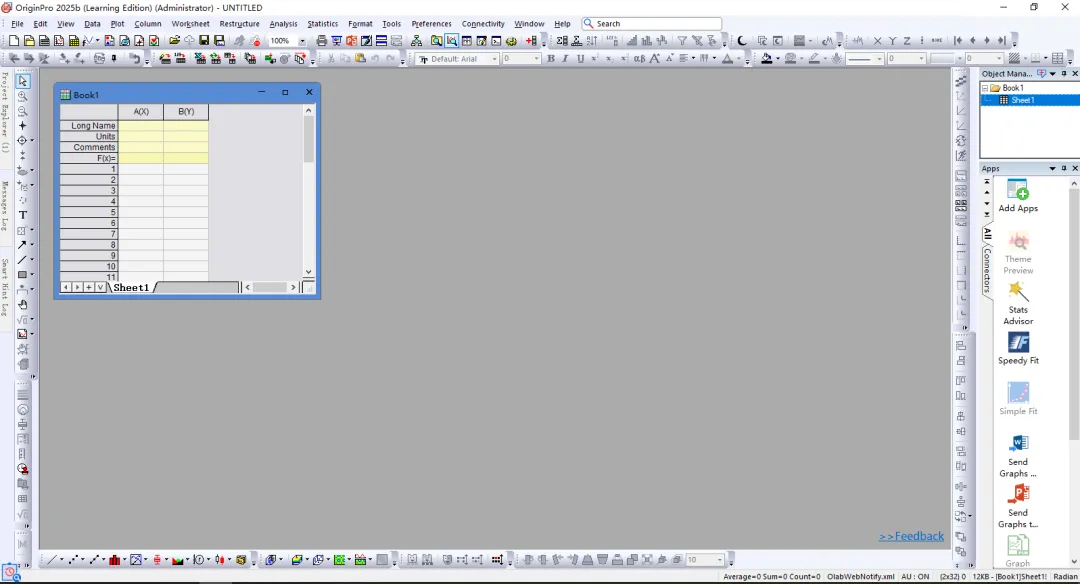The height and width of the screenshot is (584, 1080).
Task: Open the Object Manager panel menu arrow
Action: (x=1052, y=74)
